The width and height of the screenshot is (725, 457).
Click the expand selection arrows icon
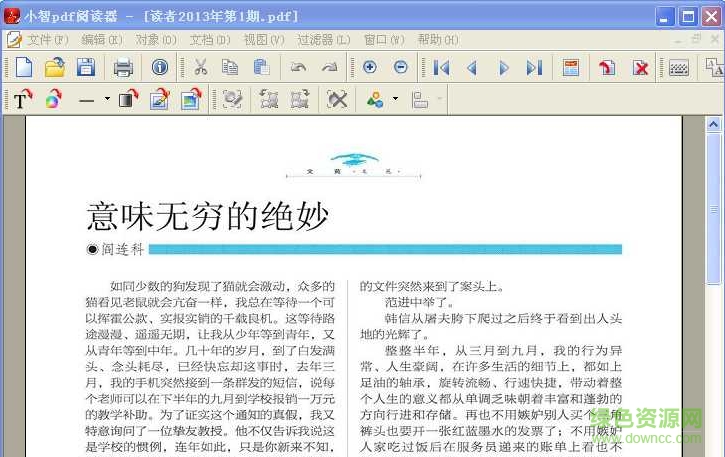click(x=300, y=99)
